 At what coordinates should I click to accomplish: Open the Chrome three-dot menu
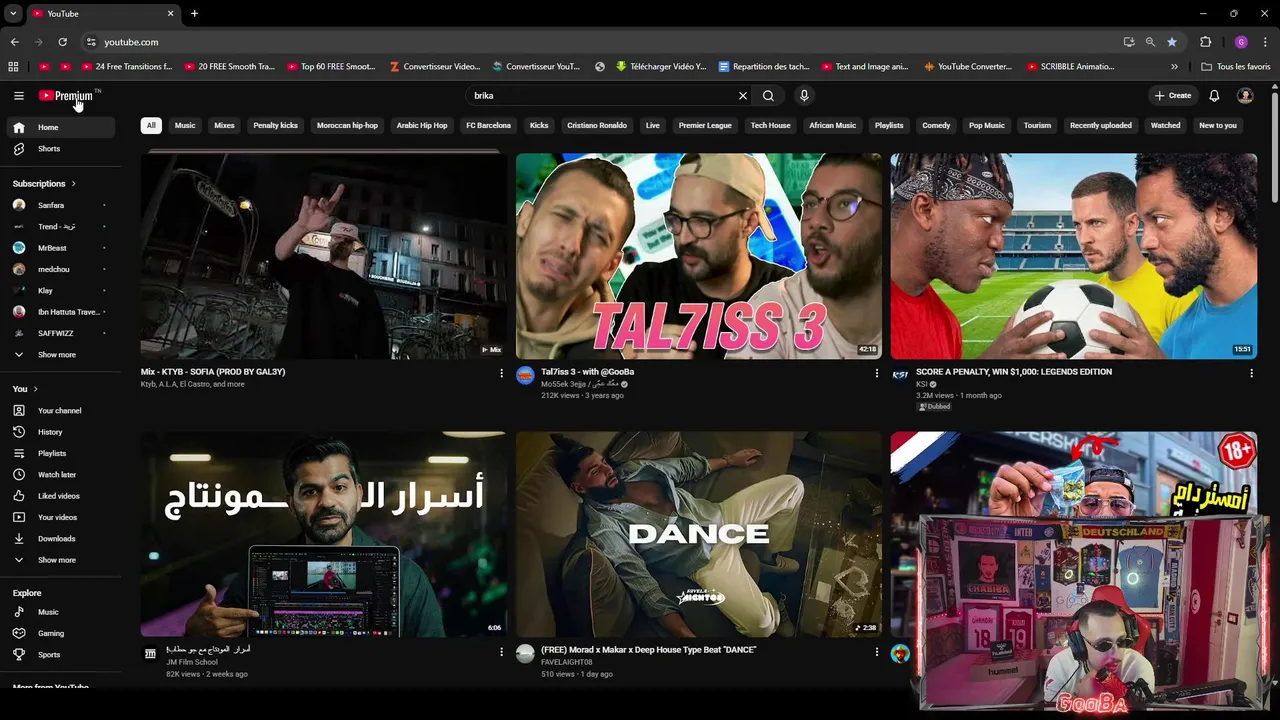[1266, 42]
